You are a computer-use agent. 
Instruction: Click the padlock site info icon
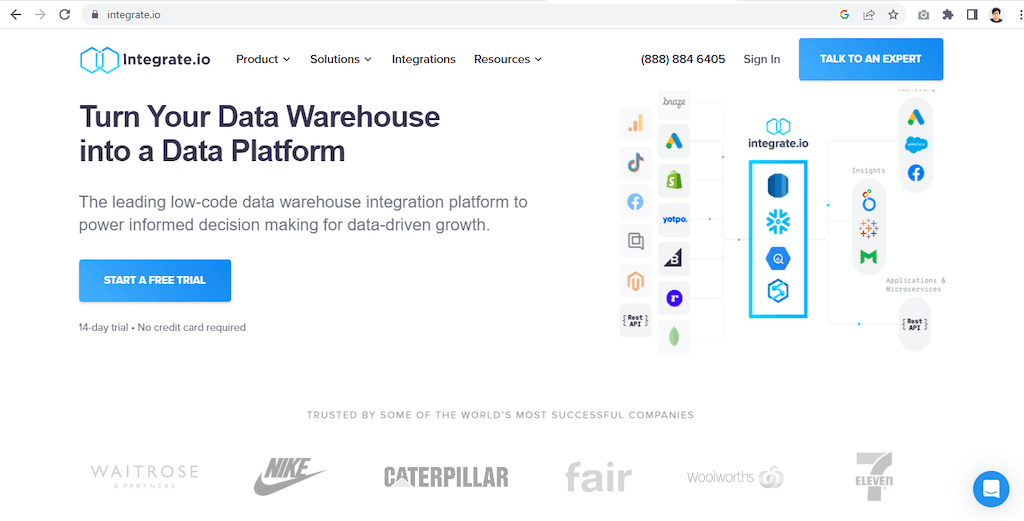pos(95,14)
